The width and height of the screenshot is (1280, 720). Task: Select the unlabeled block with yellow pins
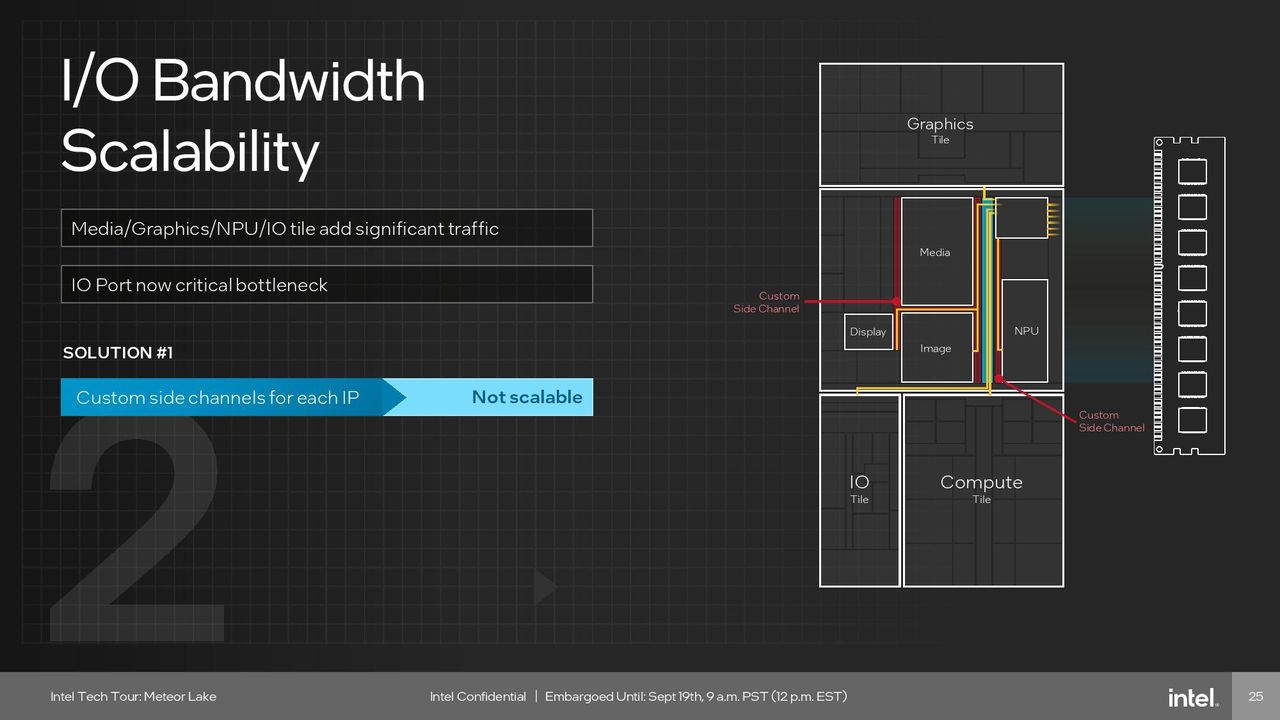point(1021,217)
